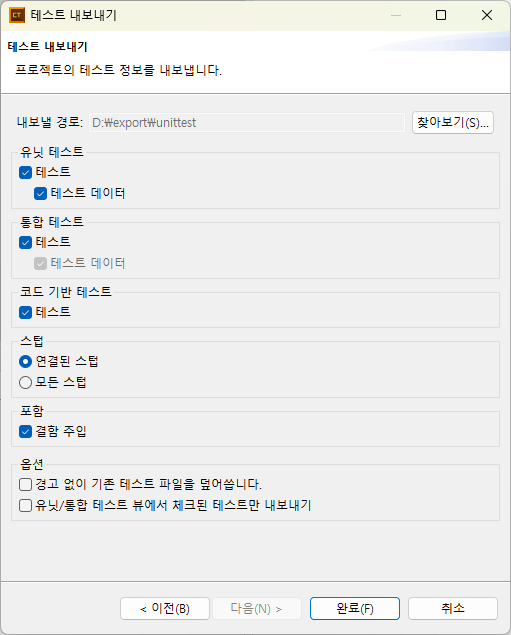
Task: Close the 테스트 내보내기 dialog
Action: point(487,15)
